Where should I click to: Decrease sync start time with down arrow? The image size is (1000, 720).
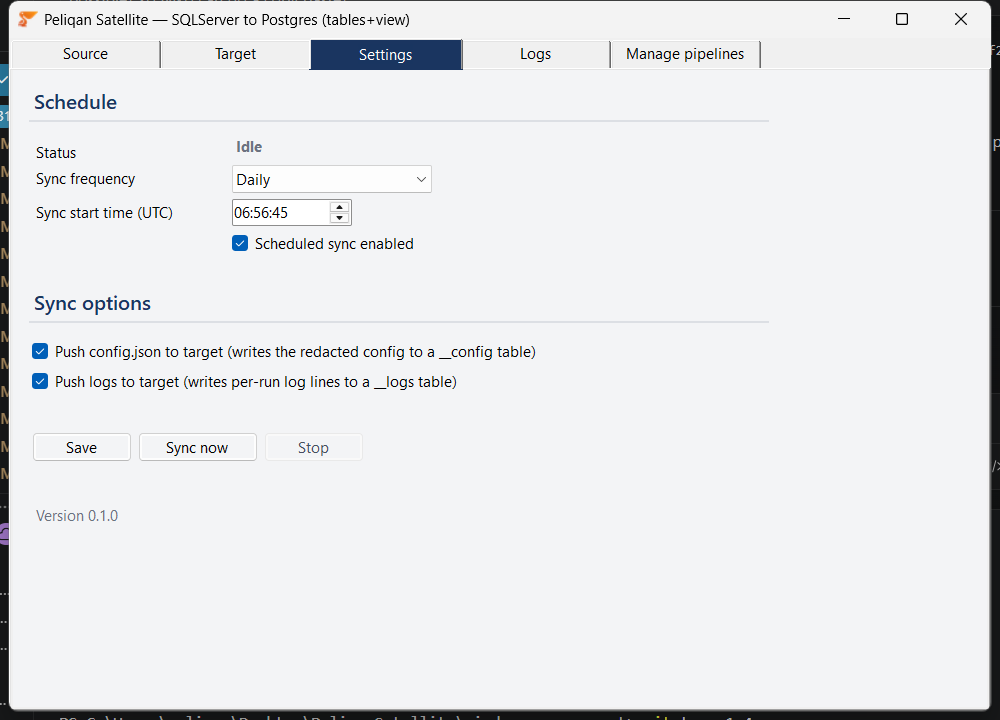point(340,218)
